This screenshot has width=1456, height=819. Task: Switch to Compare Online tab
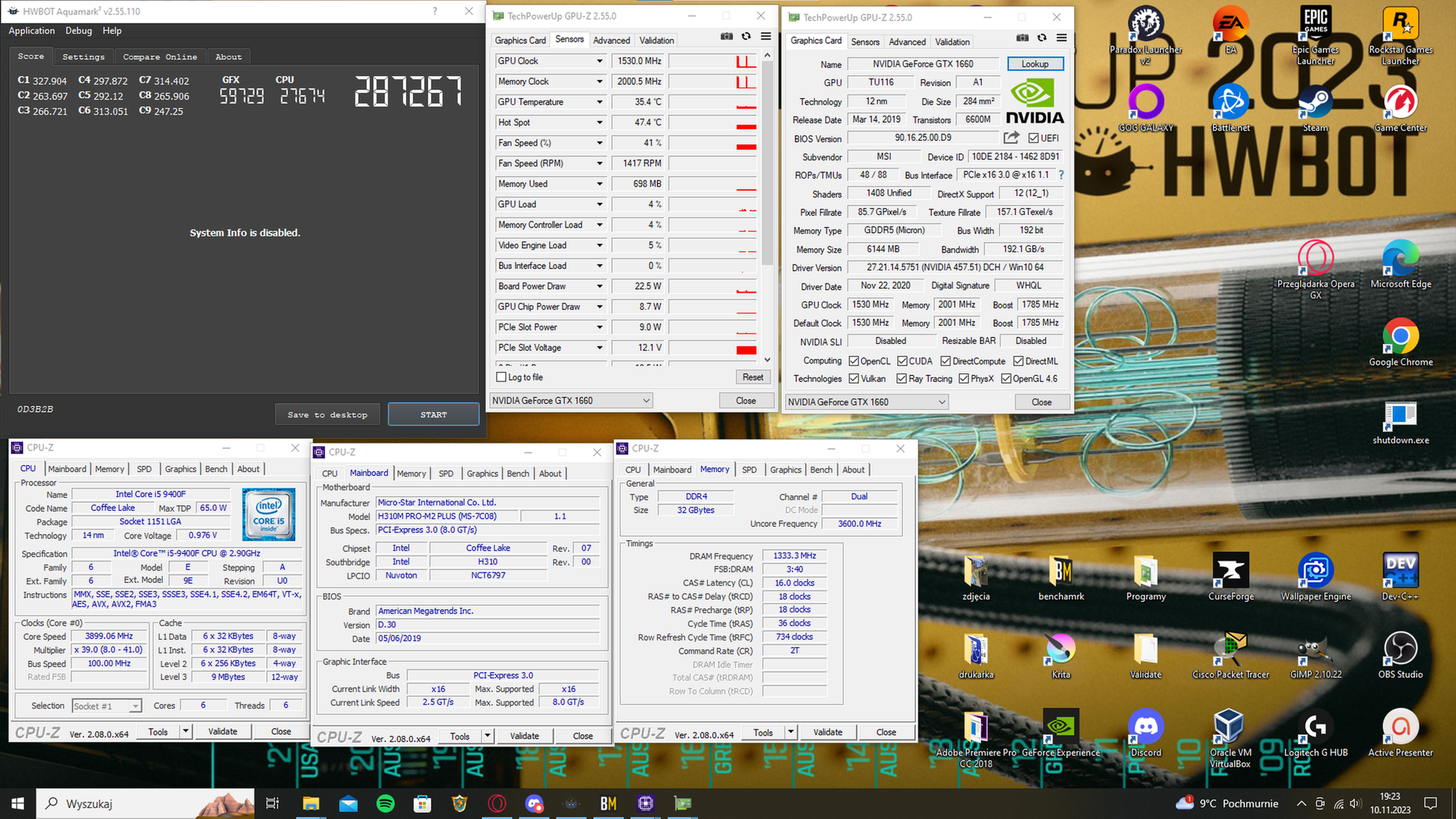pos(160,57)
